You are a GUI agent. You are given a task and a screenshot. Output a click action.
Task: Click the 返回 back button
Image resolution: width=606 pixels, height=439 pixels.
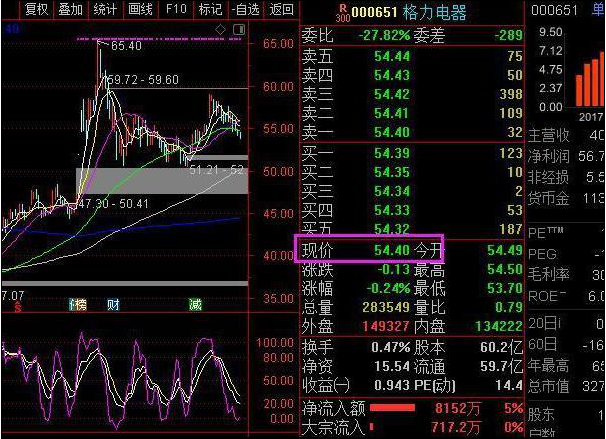tap(281, 9)
